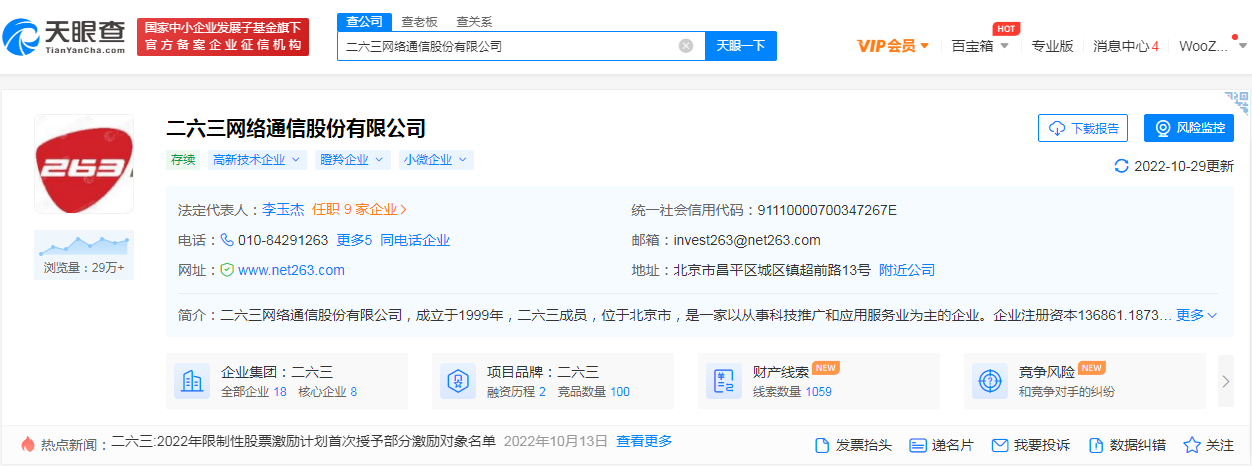1252x466 pixels.
Task: Show next cards with right arrow
Action: (1227, 380)
